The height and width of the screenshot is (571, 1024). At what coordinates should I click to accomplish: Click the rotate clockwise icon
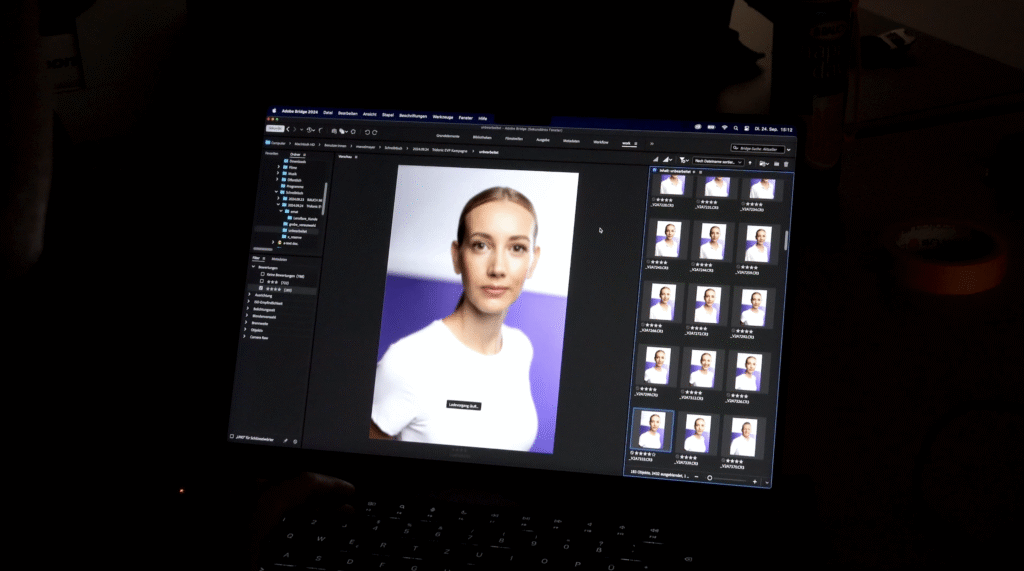point(374,131)
